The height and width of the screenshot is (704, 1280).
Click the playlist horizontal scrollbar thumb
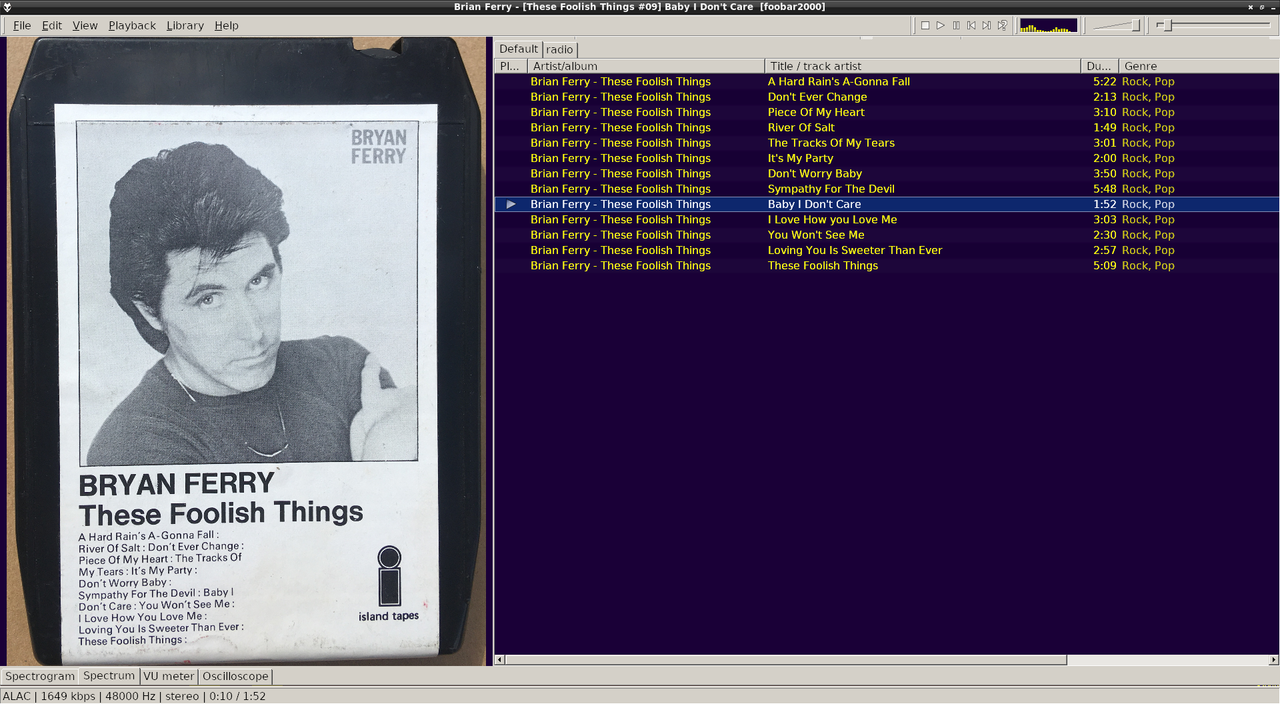click(786, 660)
